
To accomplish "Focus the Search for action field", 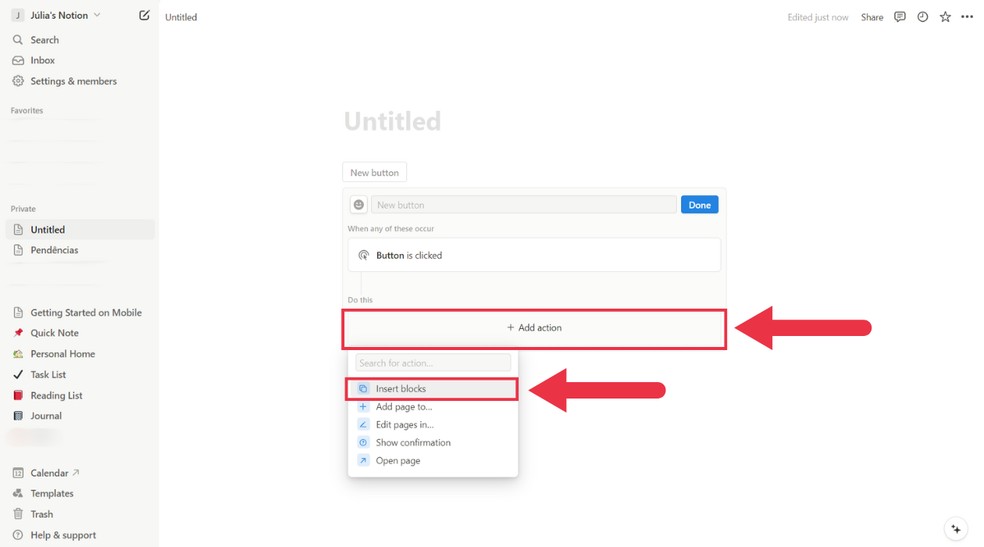I will click(433, 363).
